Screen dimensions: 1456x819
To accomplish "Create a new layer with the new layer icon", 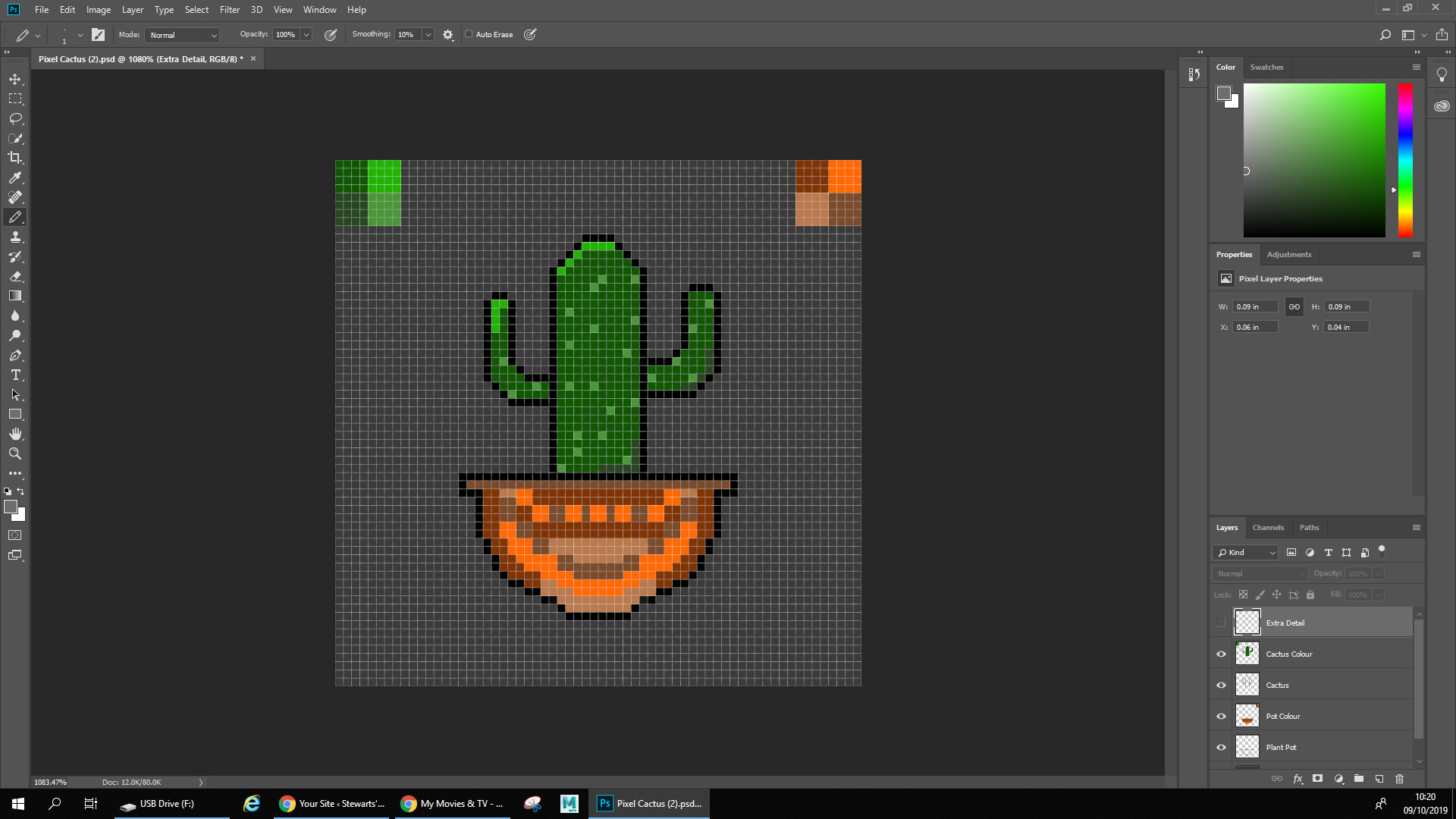I will coord(1379,779).
